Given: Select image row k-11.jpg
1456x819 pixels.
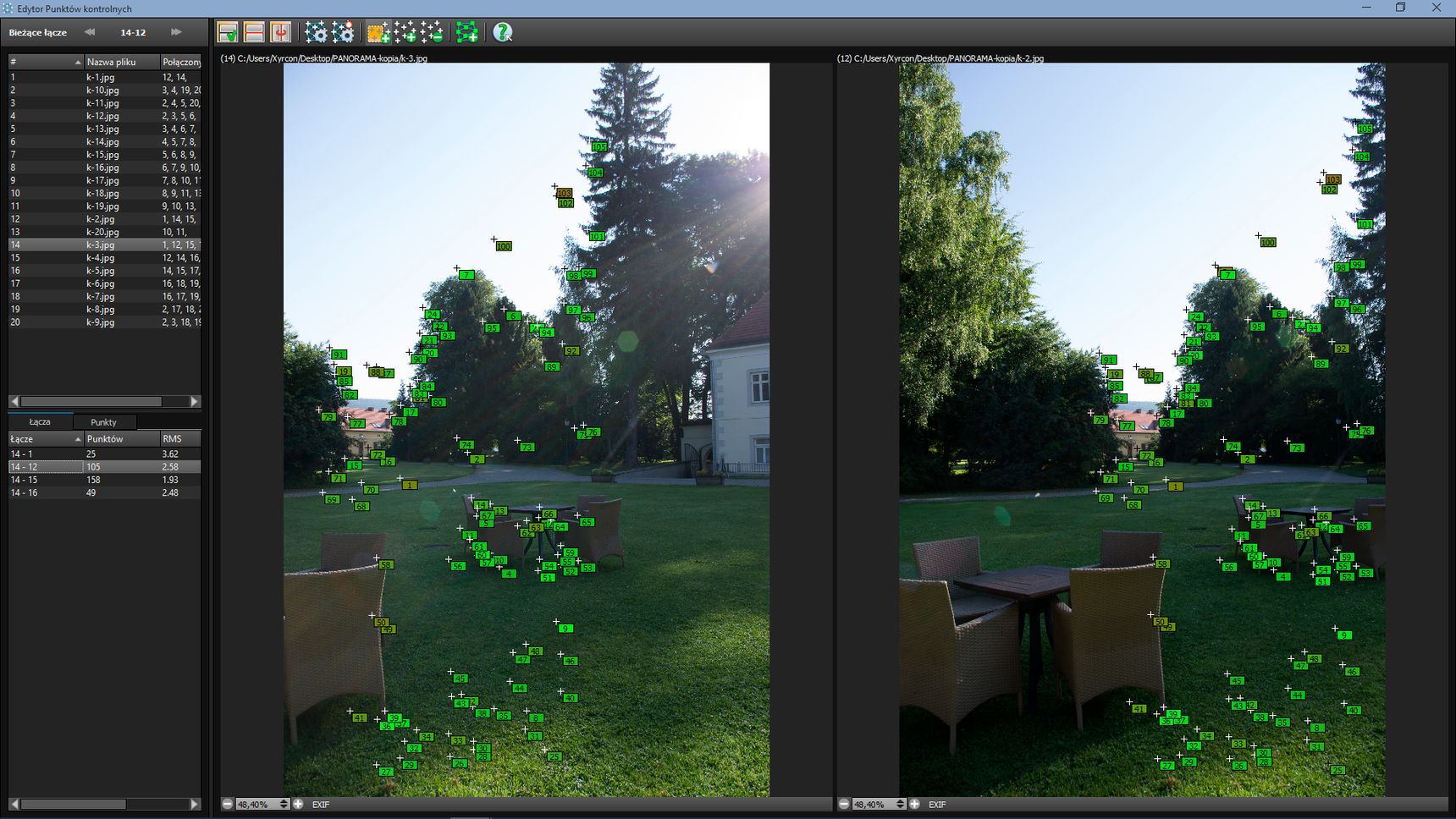Looking at the screenshot, I should click(105, 102).
